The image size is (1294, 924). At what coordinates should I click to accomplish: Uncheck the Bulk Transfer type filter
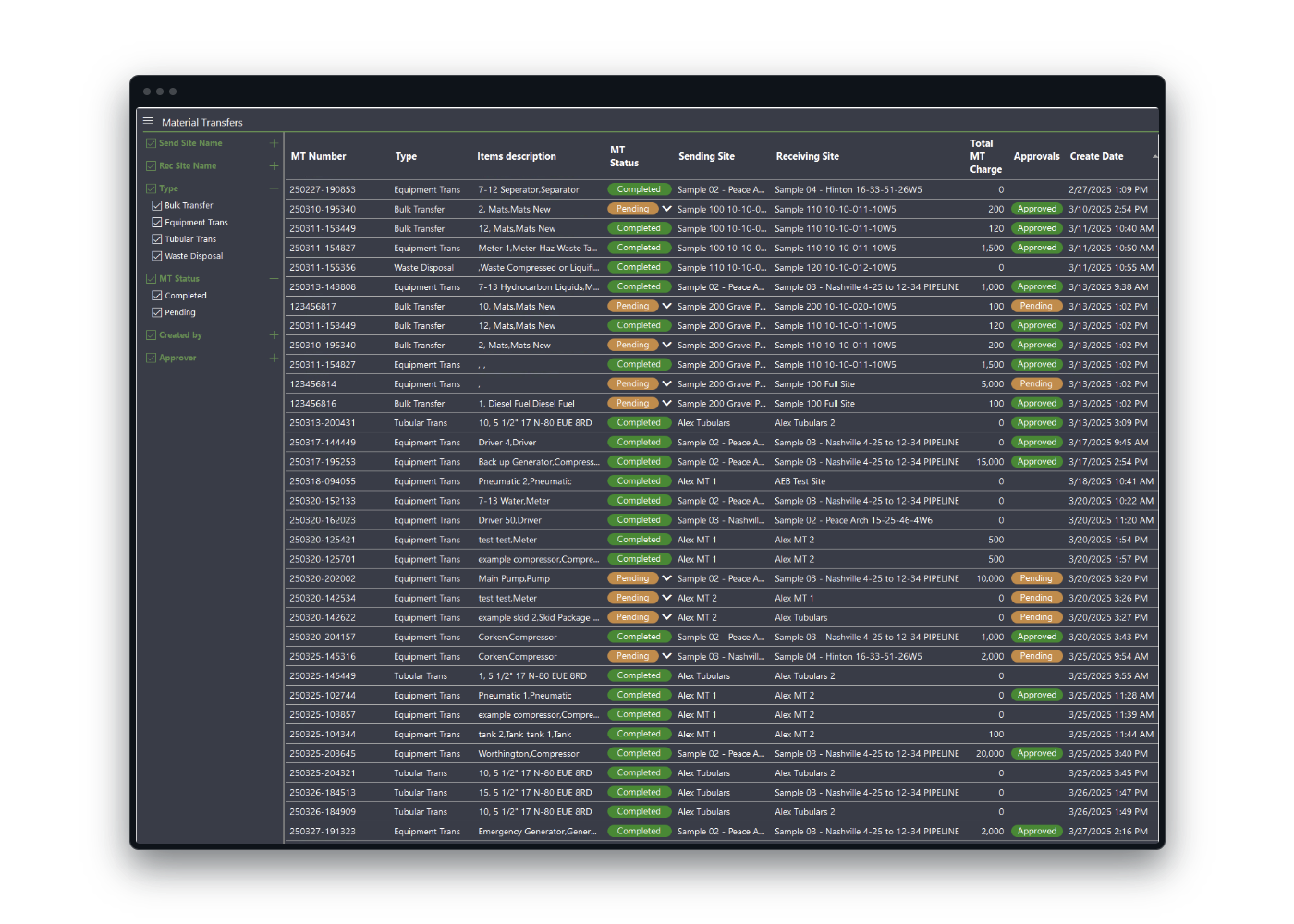point(157,205)
